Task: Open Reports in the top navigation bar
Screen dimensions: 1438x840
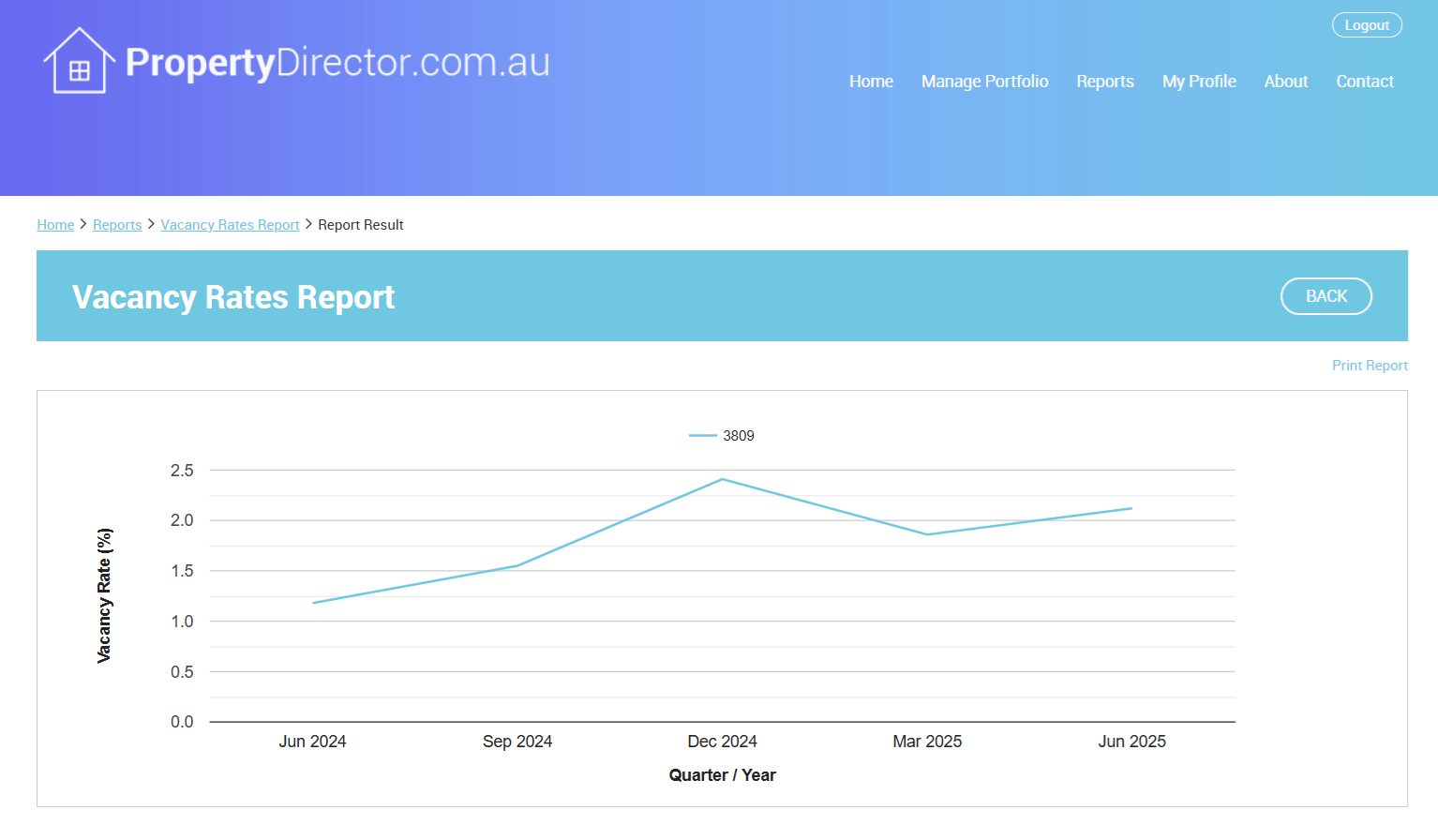Action: pos(1104,82)
